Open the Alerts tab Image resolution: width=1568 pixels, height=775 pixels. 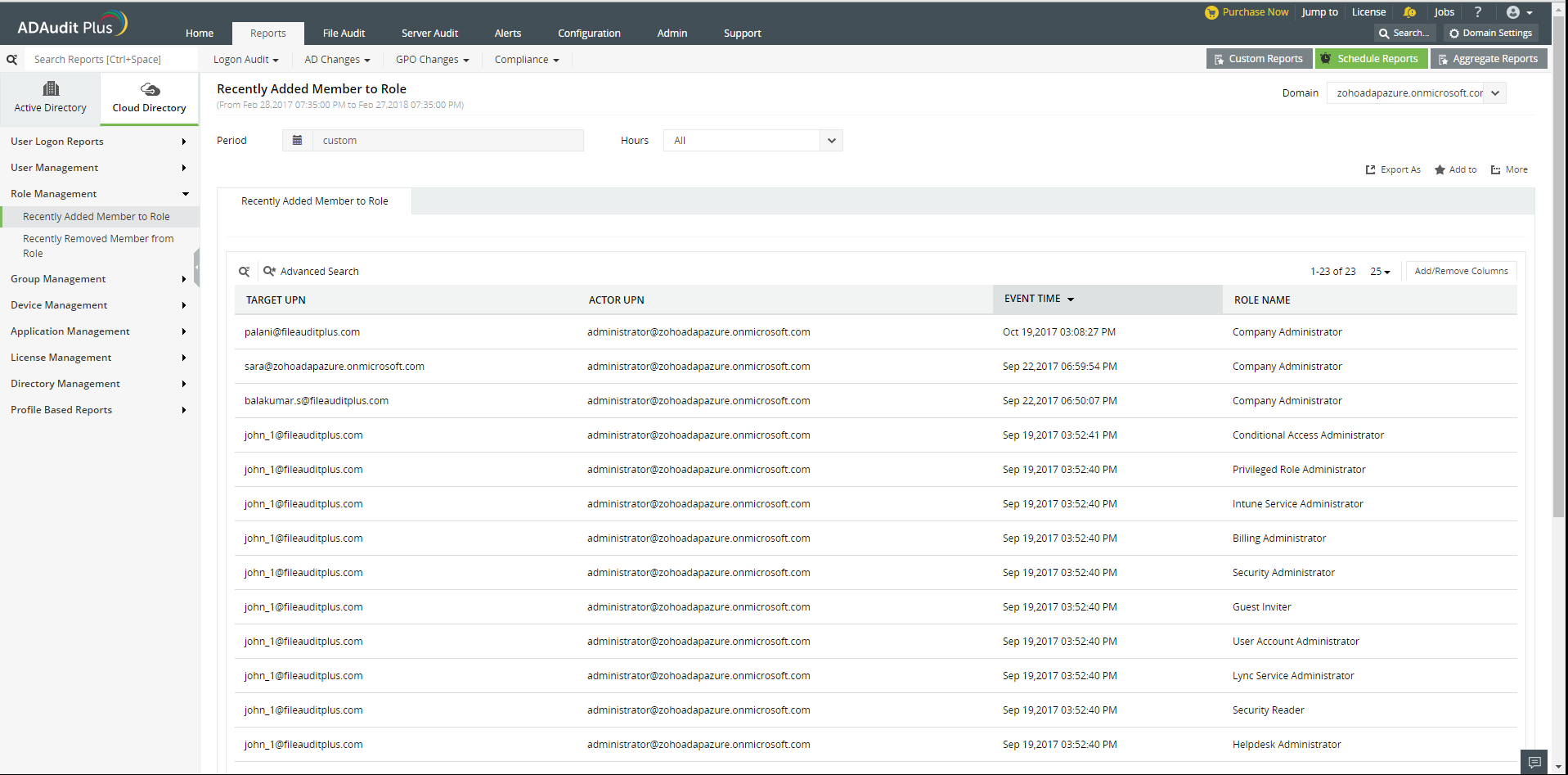pyautogui.click(x=508, y=34)
